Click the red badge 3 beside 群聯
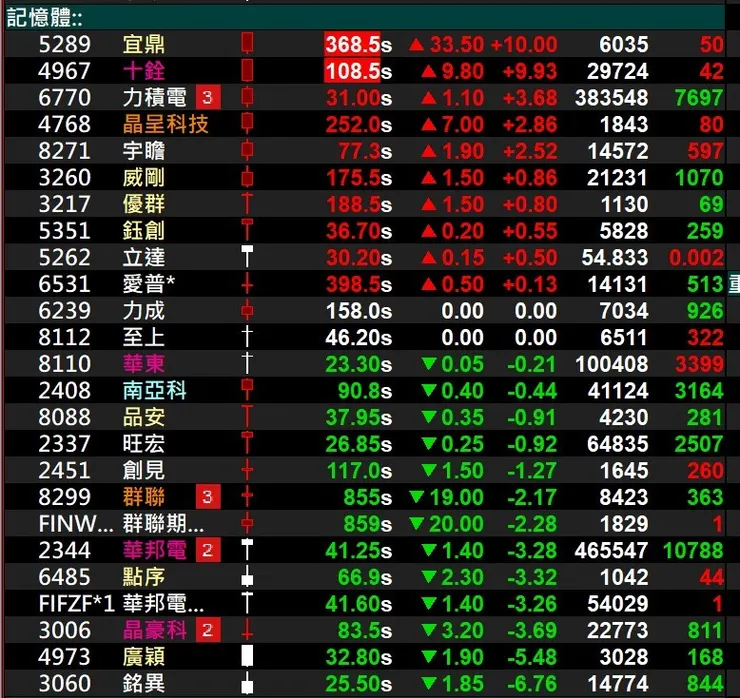Screen dimensions: 740x698 (x=208, y=496)
